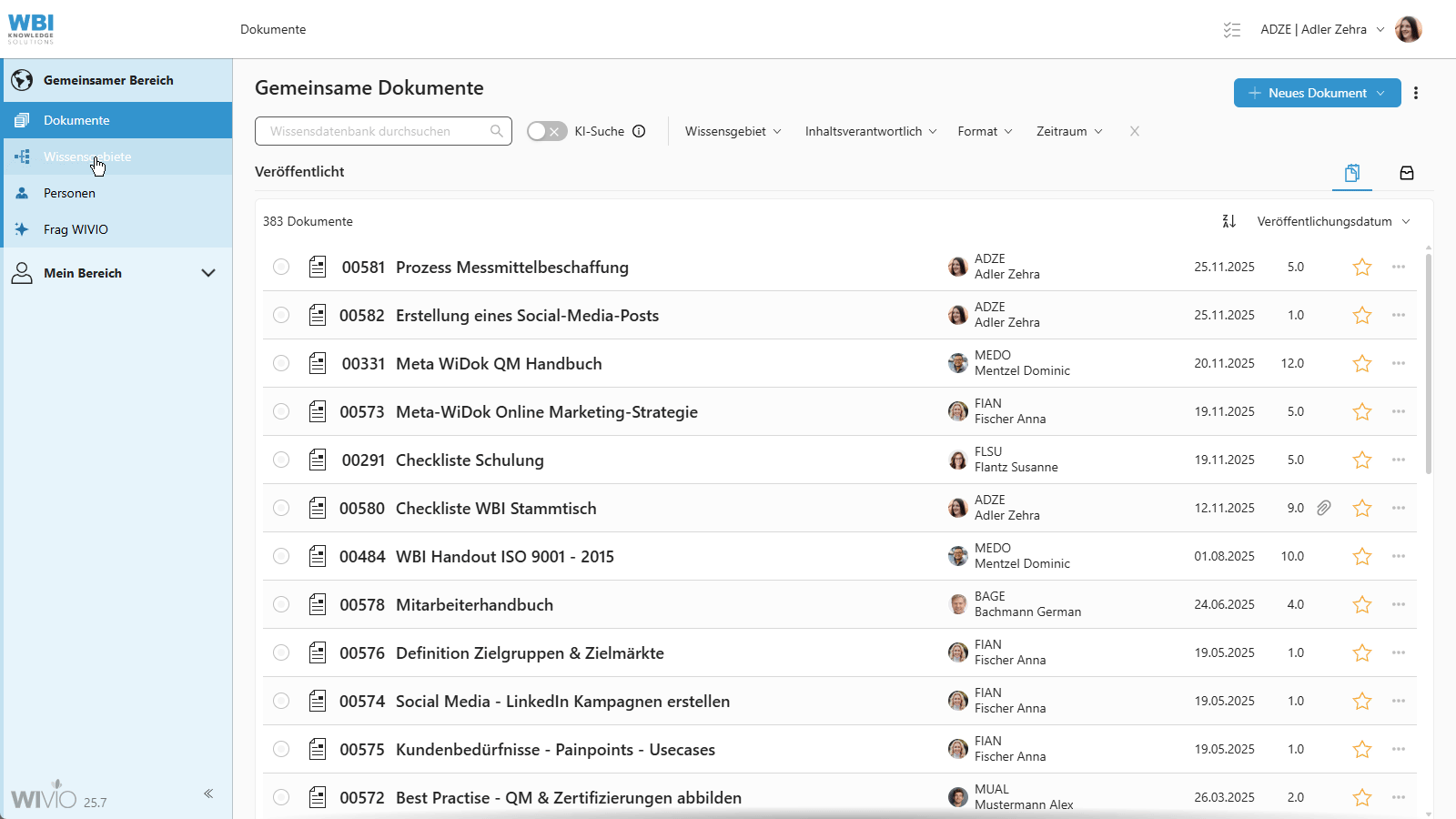1456x819 pixels.
Task: Go to Personen in the sidebar
Action: tap(69, 193)
